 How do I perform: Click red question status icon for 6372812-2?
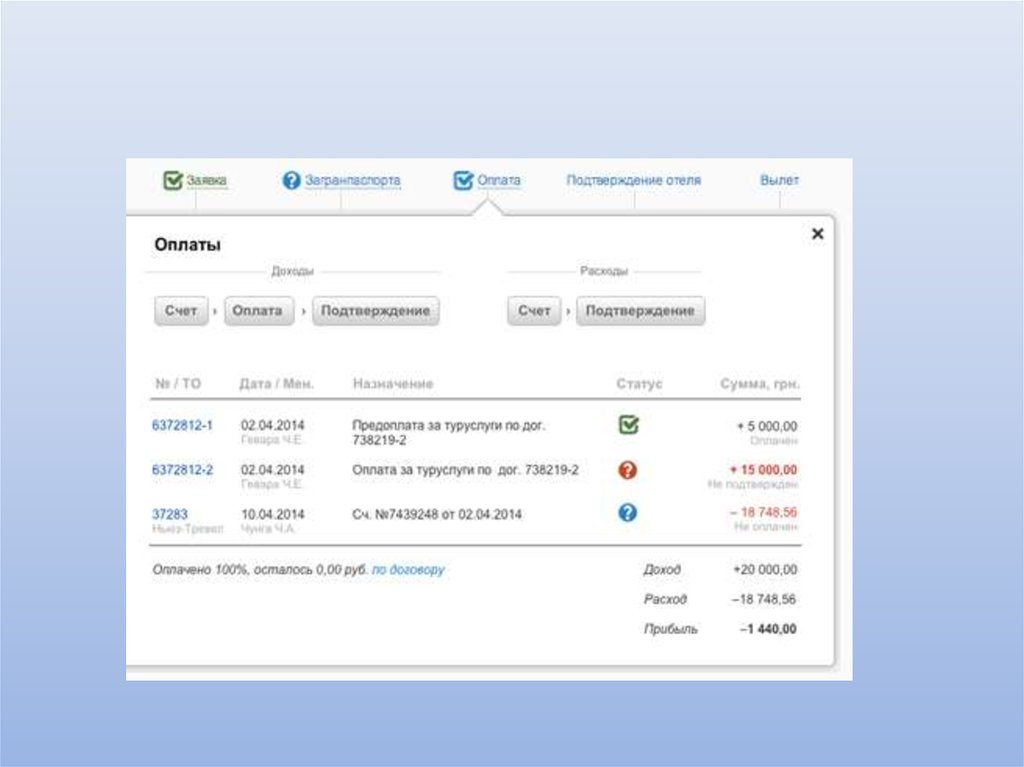(x=628, y=470)
